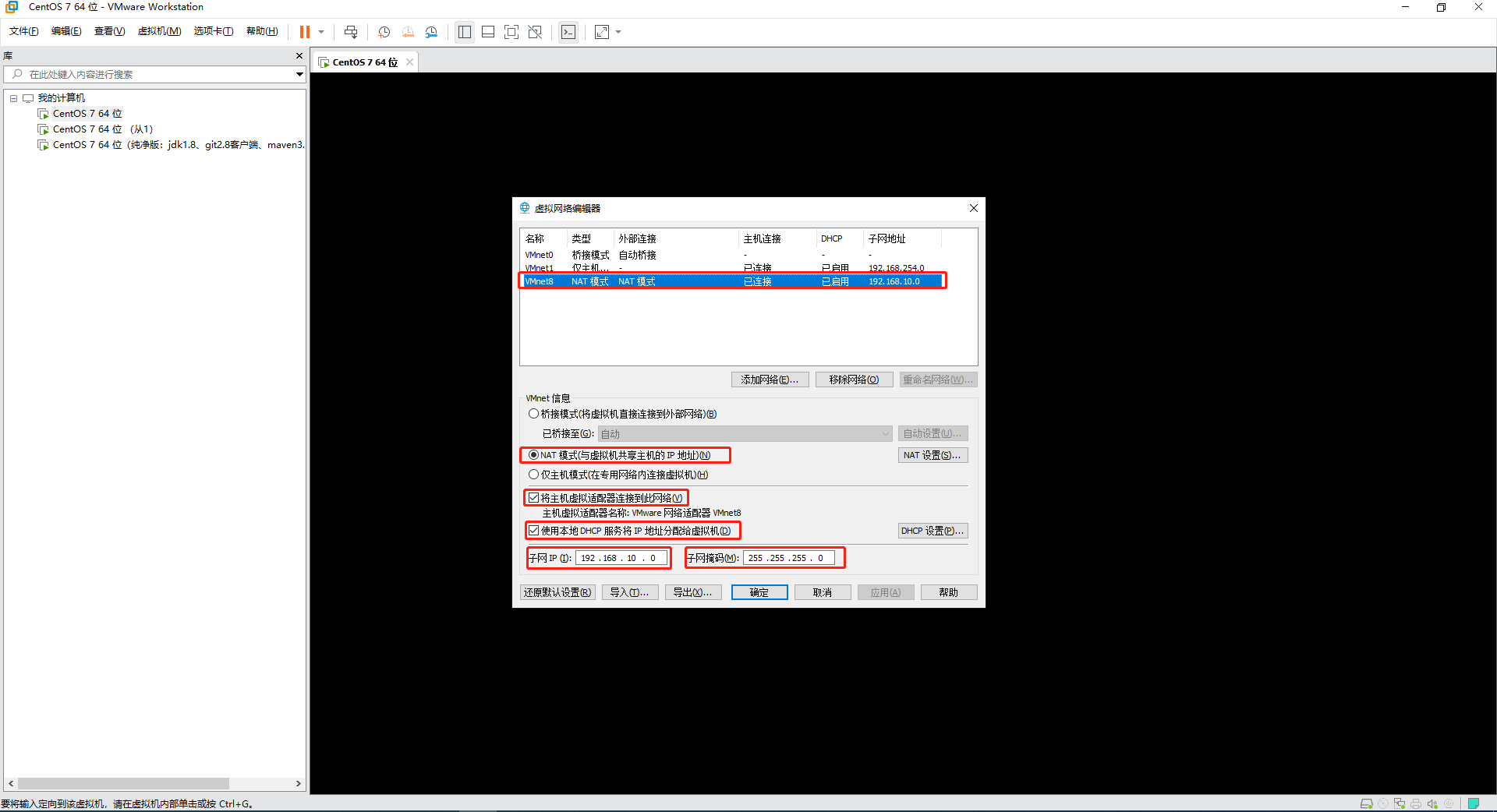Open the 文件(F) menu
This screenshot has height=812, width=1497.
click(x=24, y=31)
